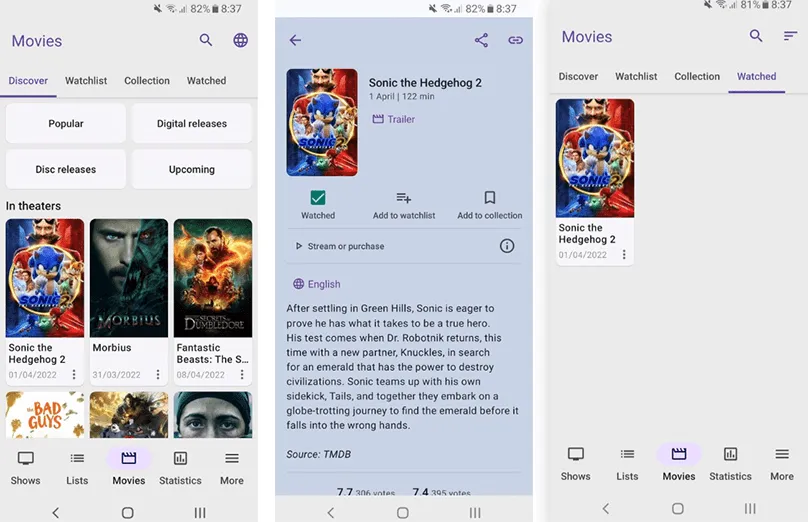808x522 pixels.
Task: Select Movies in left screen bottom navigation
Action: point(129,468)
